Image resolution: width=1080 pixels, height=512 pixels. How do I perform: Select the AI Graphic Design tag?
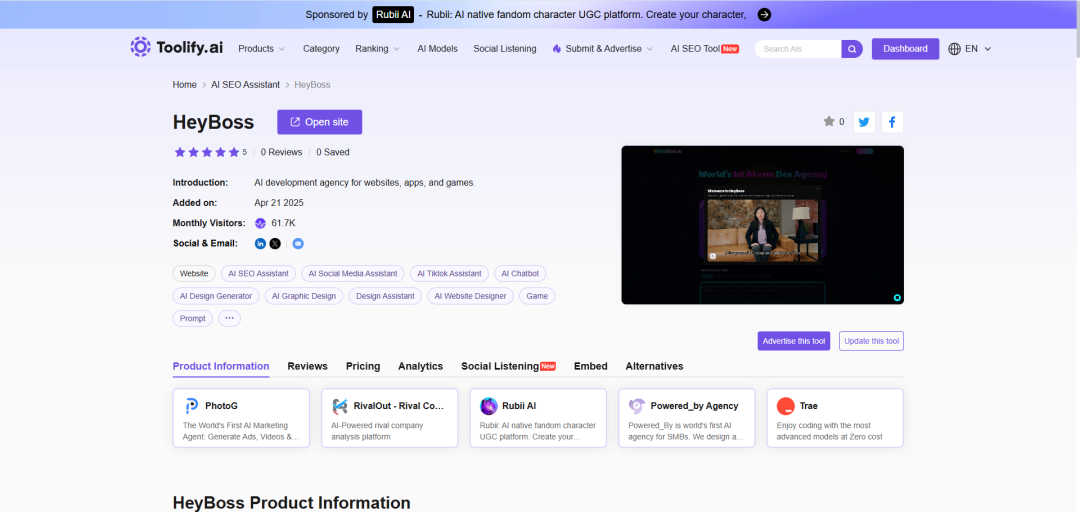[304, 296]
